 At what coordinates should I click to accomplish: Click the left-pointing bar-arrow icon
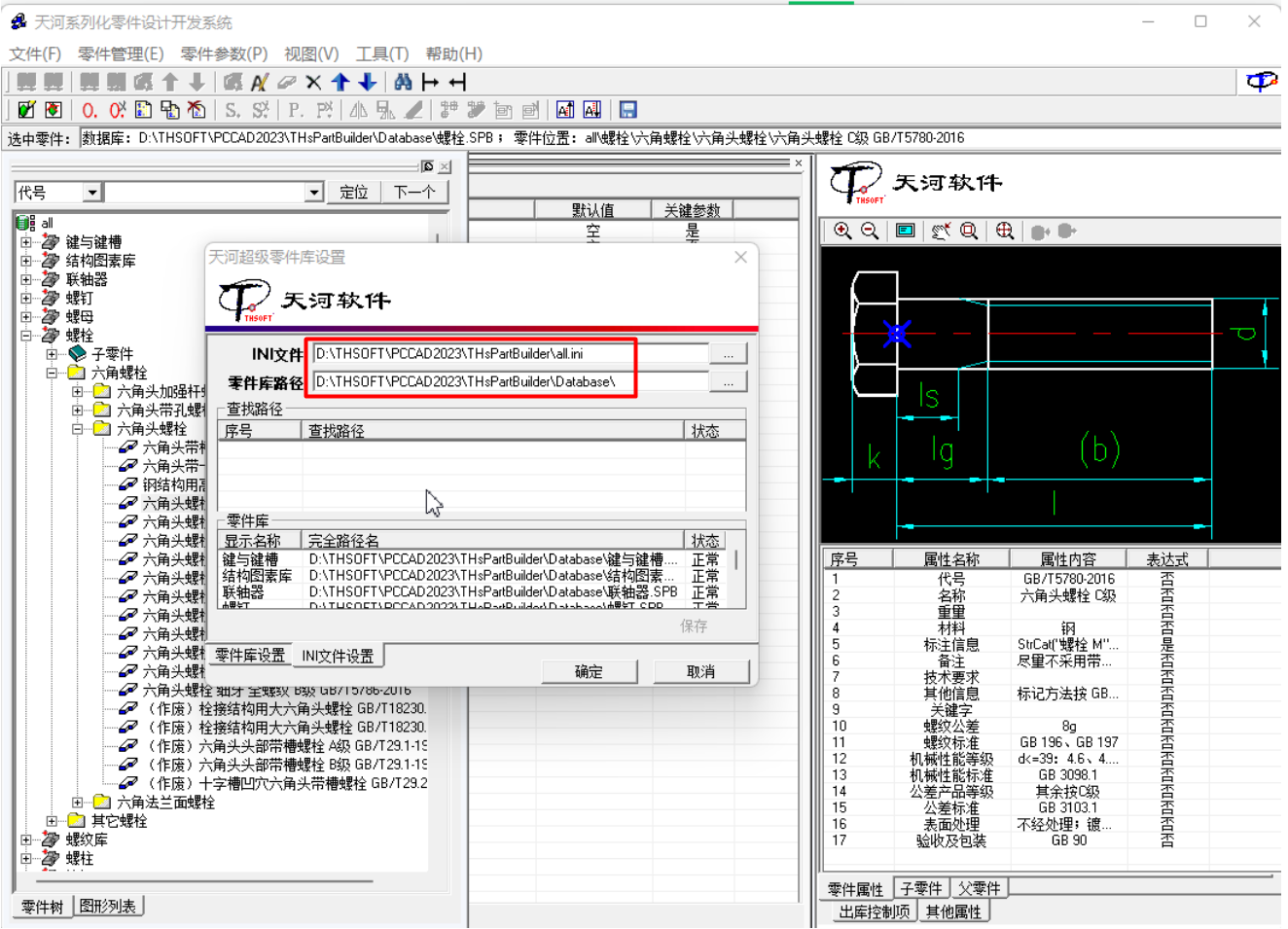click(x=457, y=83)
